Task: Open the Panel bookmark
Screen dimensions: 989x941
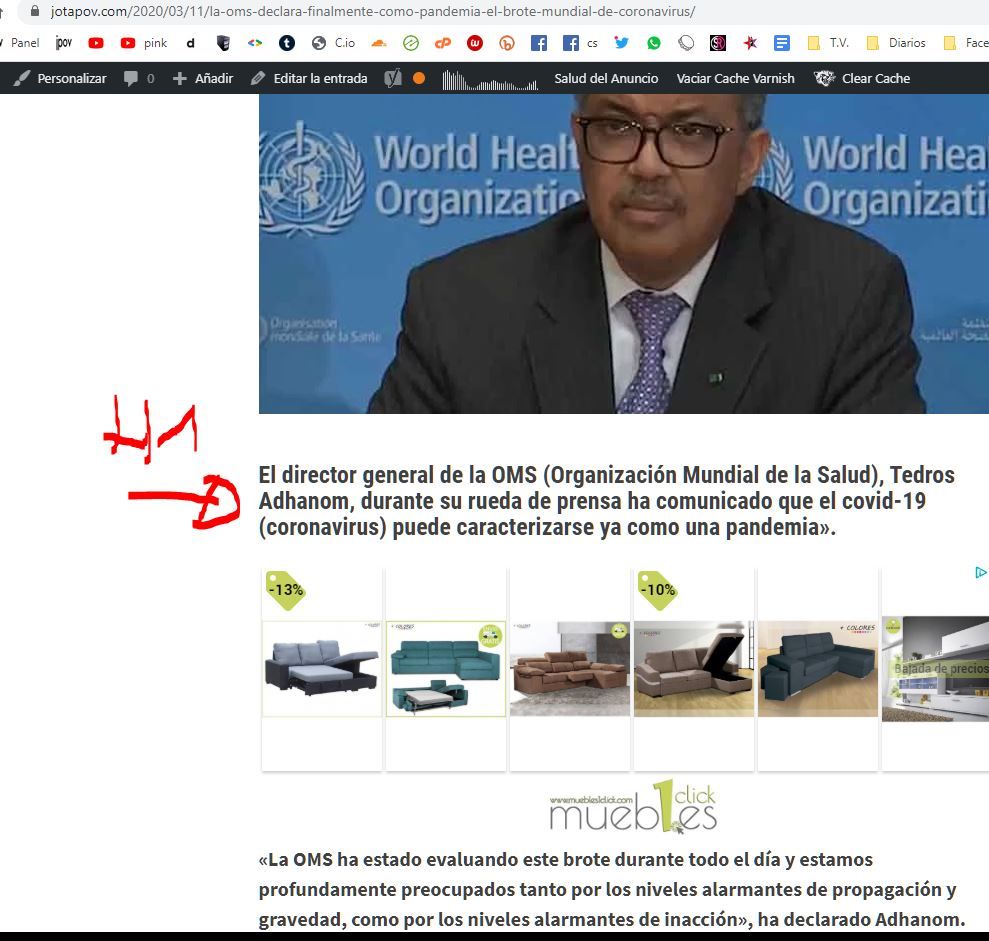Action: coord(25,43)
